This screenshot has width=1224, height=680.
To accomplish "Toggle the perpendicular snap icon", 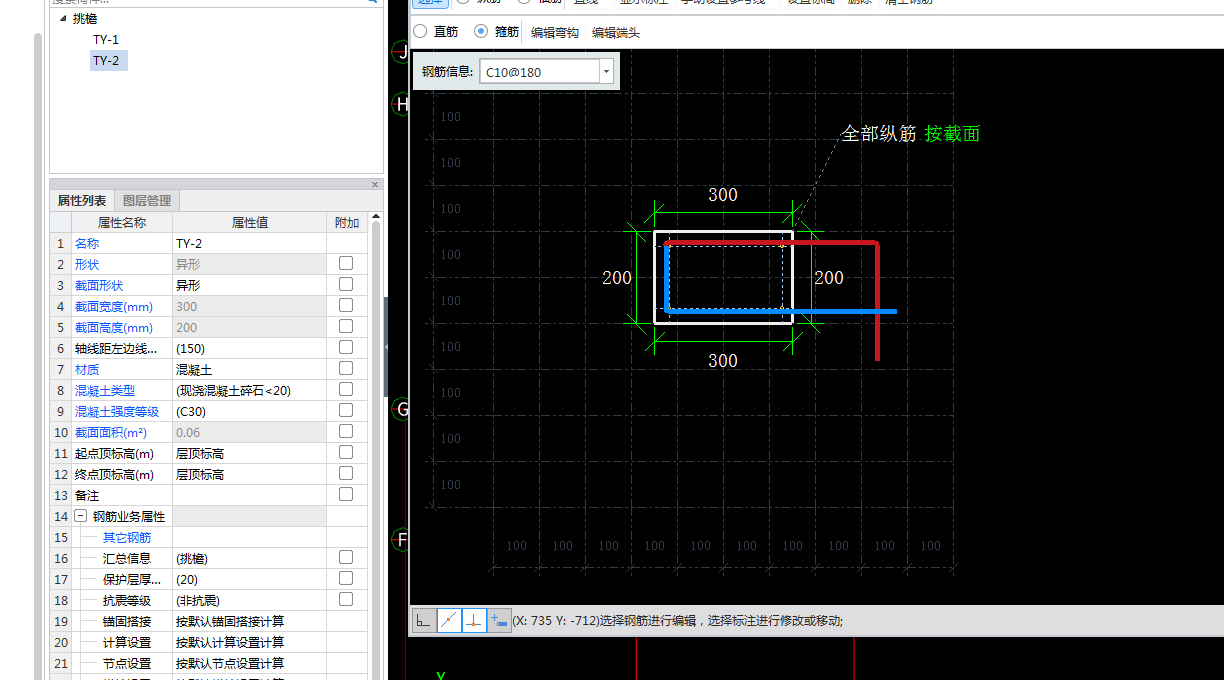I will (x=474, y=621).
